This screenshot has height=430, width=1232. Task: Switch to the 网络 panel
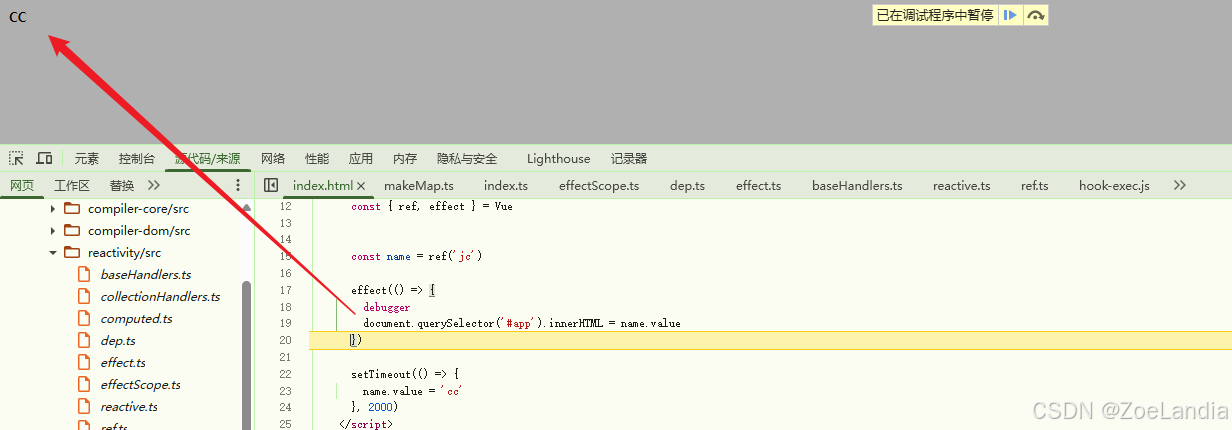click(273, 158)
